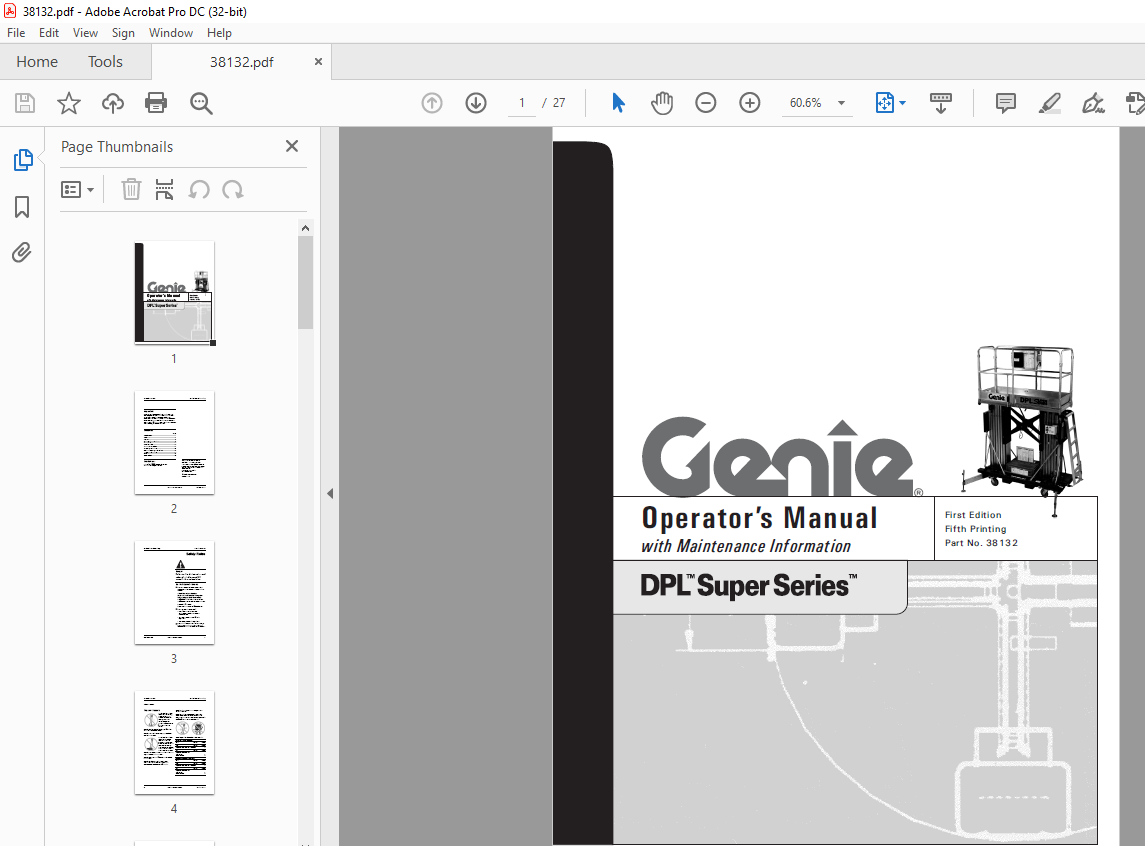Click the page break thumbnails icon
This screenshot has width=1145, height=846.
click(x=164, y=190)
